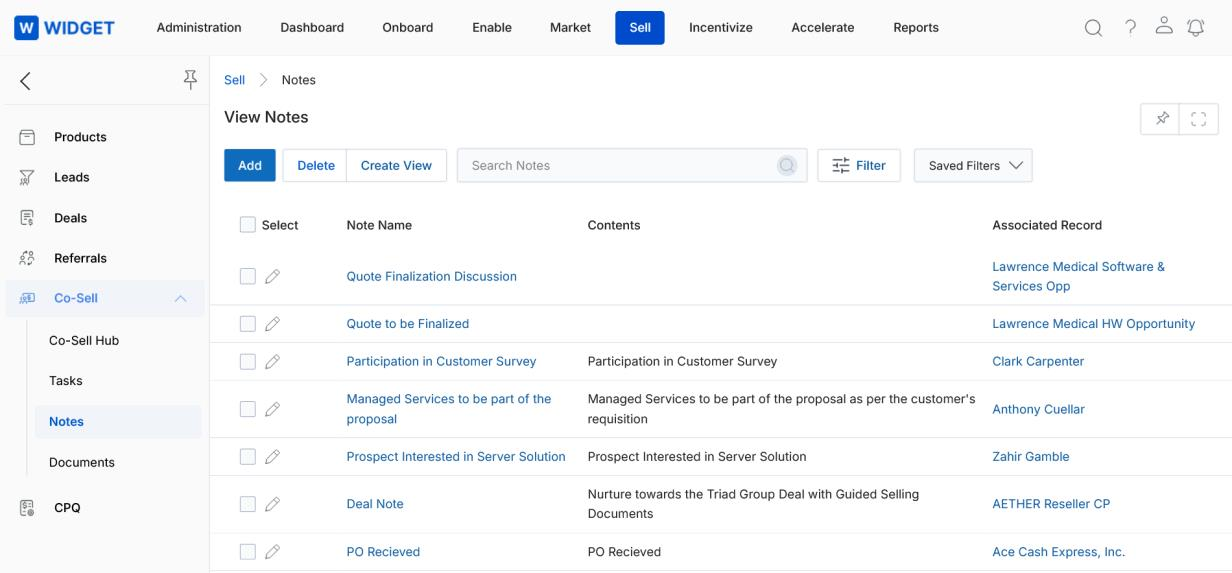Edit Managed Services note pencil icon
Viewport: 1232px width, 573px height.
pyautogui.click(x=272, y=409)
